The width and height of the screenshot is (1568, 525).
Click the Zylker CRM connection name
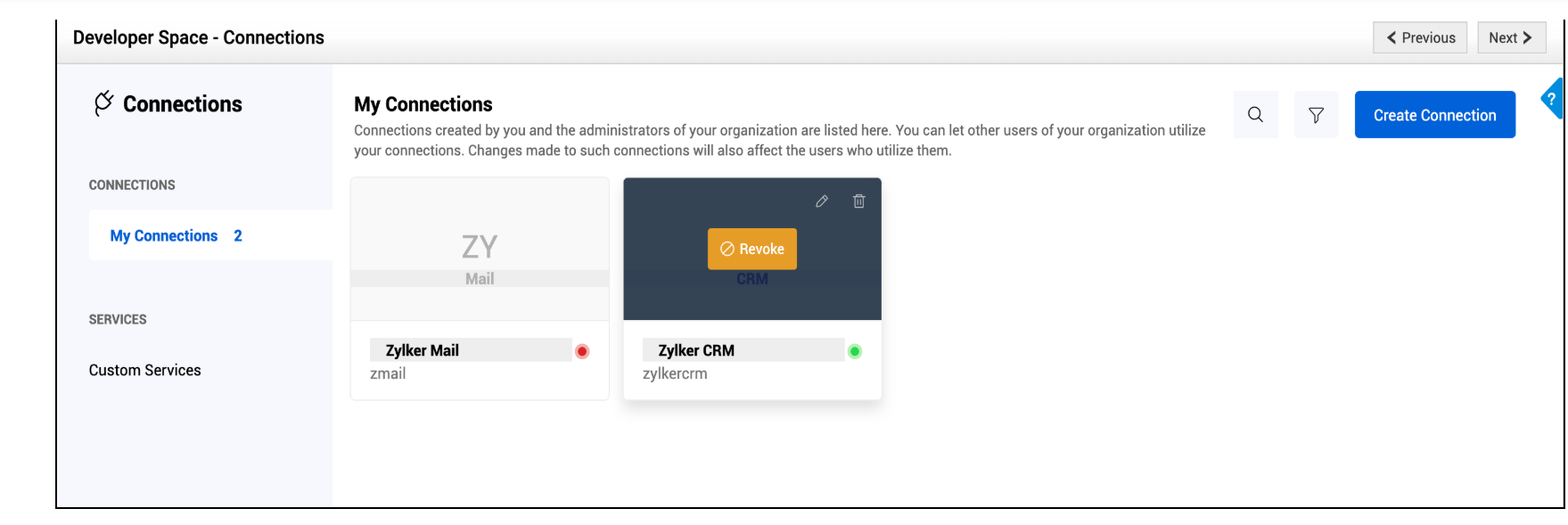(x=696, y=350)
